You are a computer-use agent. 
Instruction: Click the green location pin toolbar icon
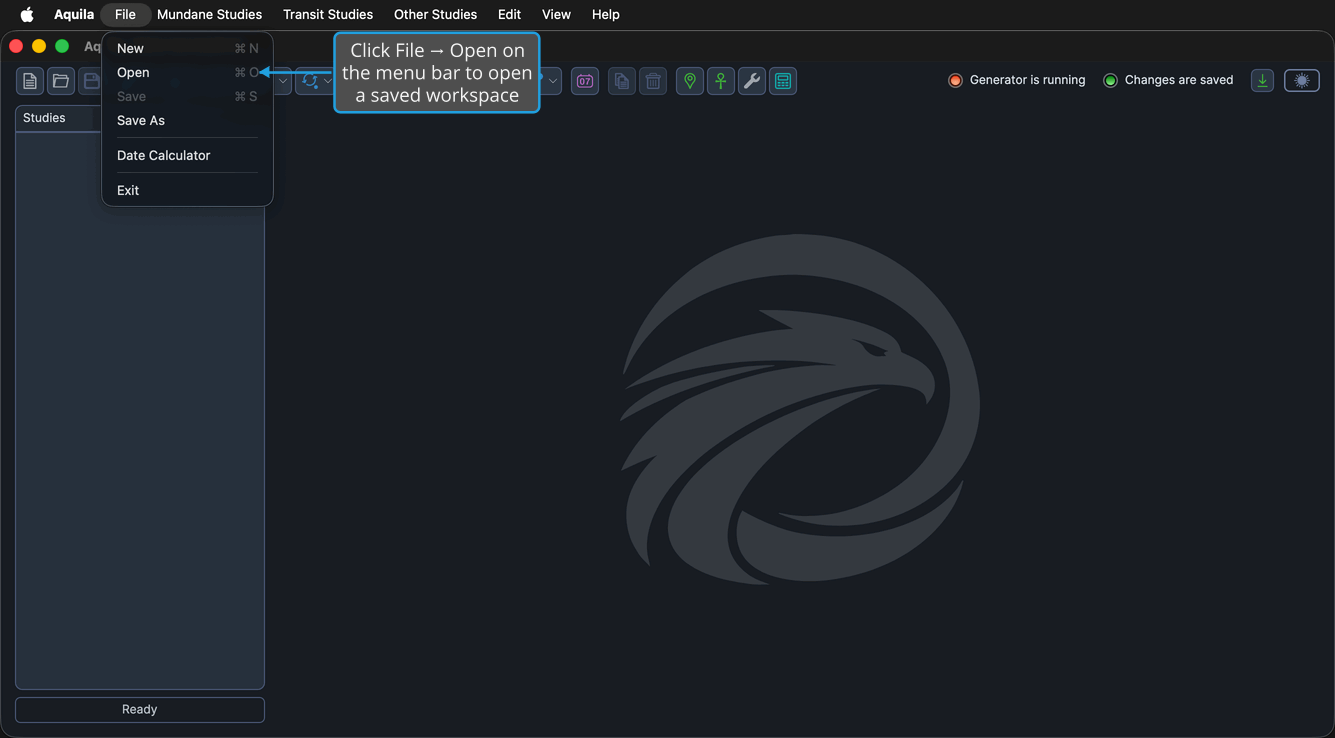[x=690, y=81]
